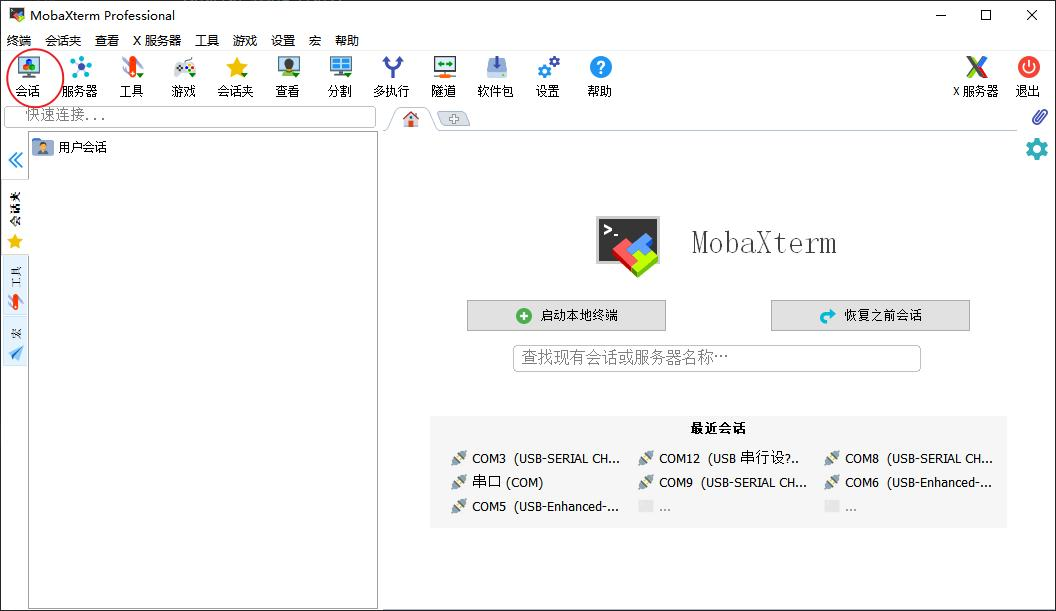The height and width of the screenshot is (611, 1056).
Task: Open recent session COM8 (USB-SERIAL CH...)
Action: 909,458
